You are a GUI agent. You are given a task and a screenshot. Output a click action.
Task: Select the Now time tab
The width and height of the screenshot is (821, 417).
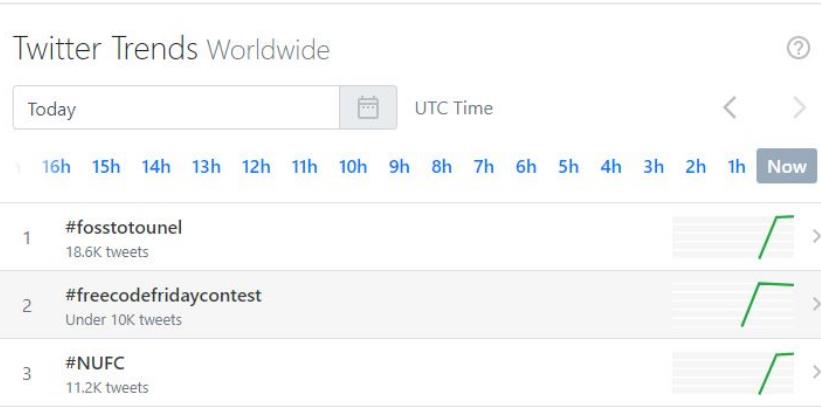786,167
